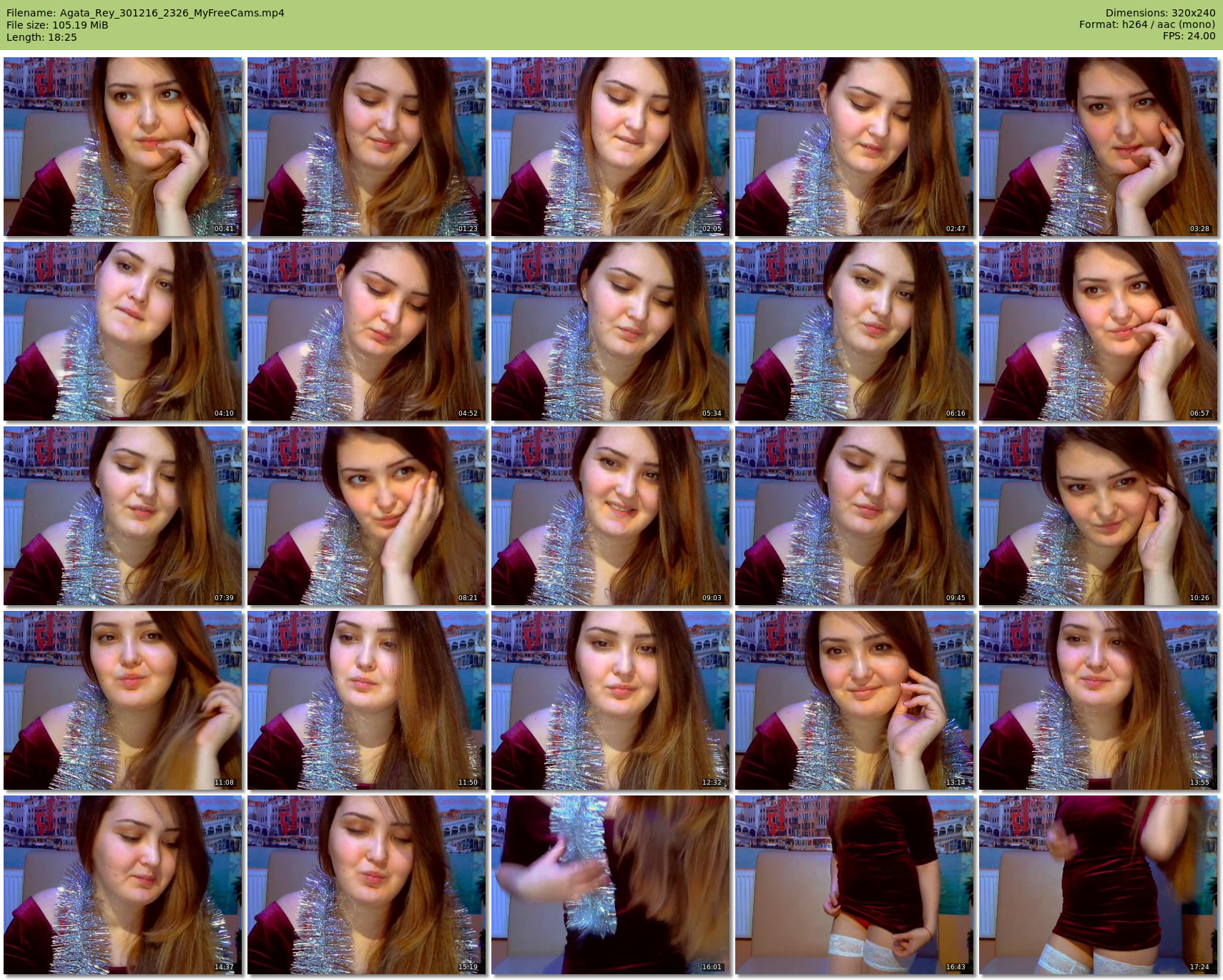Viewport: 1223px width, 980px height.
Task: Select the frame at 14:37
Action: click(122, 885)
